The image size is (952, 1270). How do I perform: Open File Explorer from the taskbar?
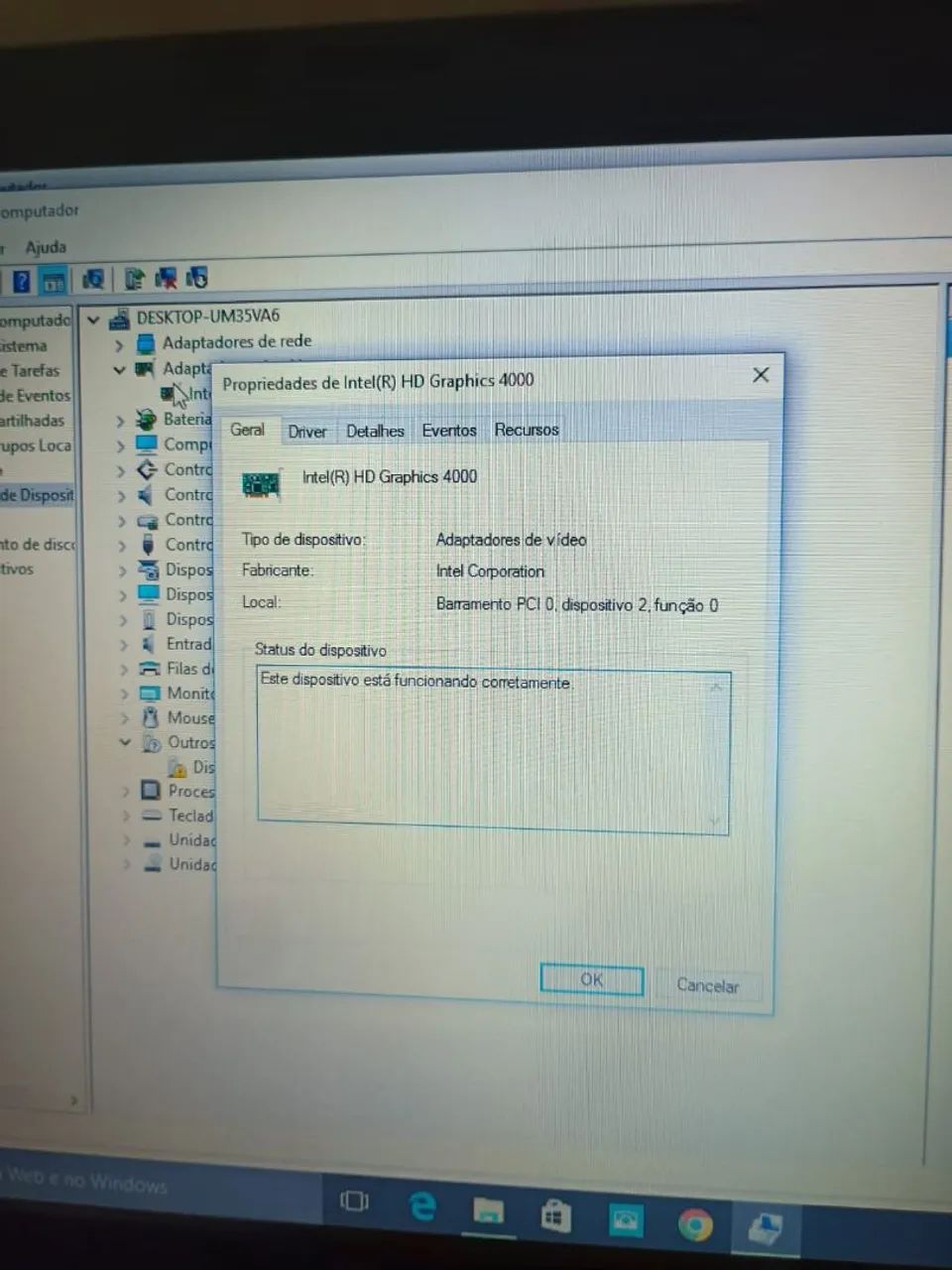(x=489, y=1211)
